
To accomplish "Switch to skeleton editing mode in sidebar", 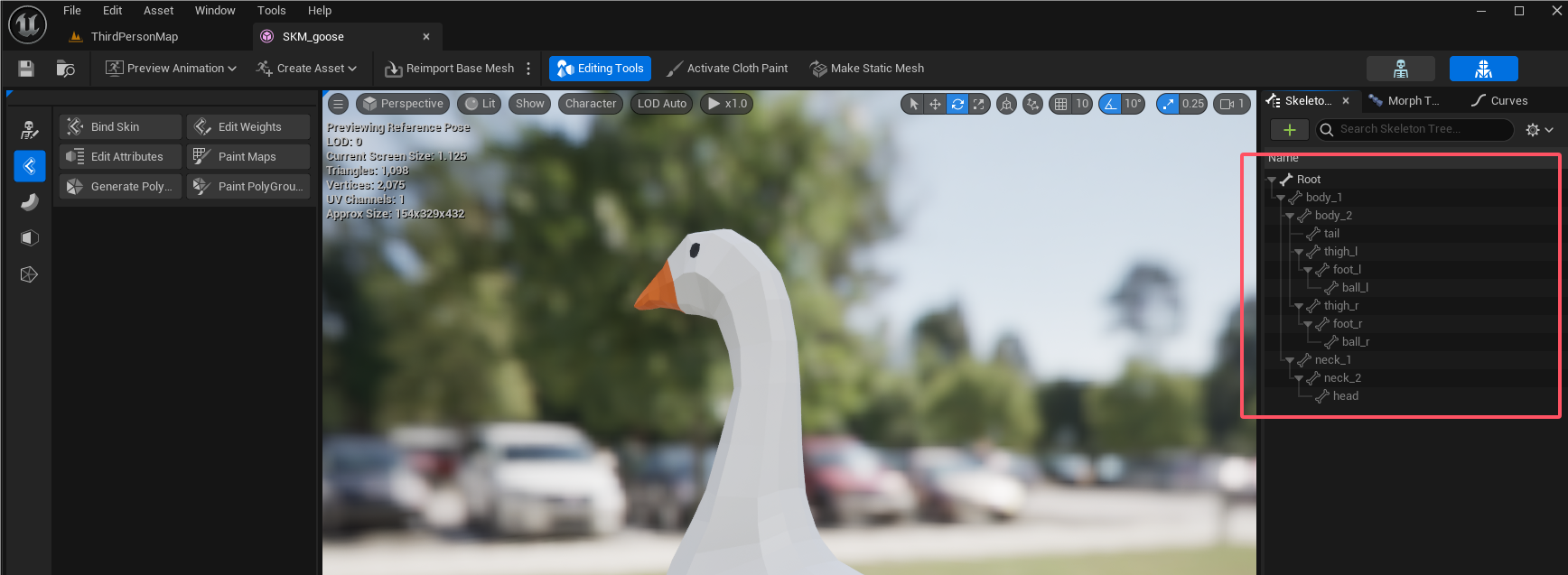I will pyautogui.click(x=29, y=129).
